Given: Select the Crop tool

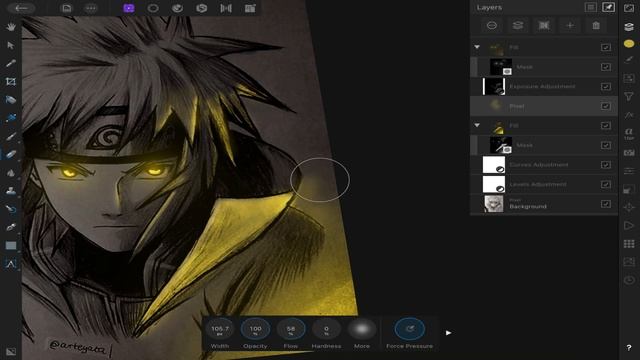Looking at the screenshot, I should [x=11, y=82].
